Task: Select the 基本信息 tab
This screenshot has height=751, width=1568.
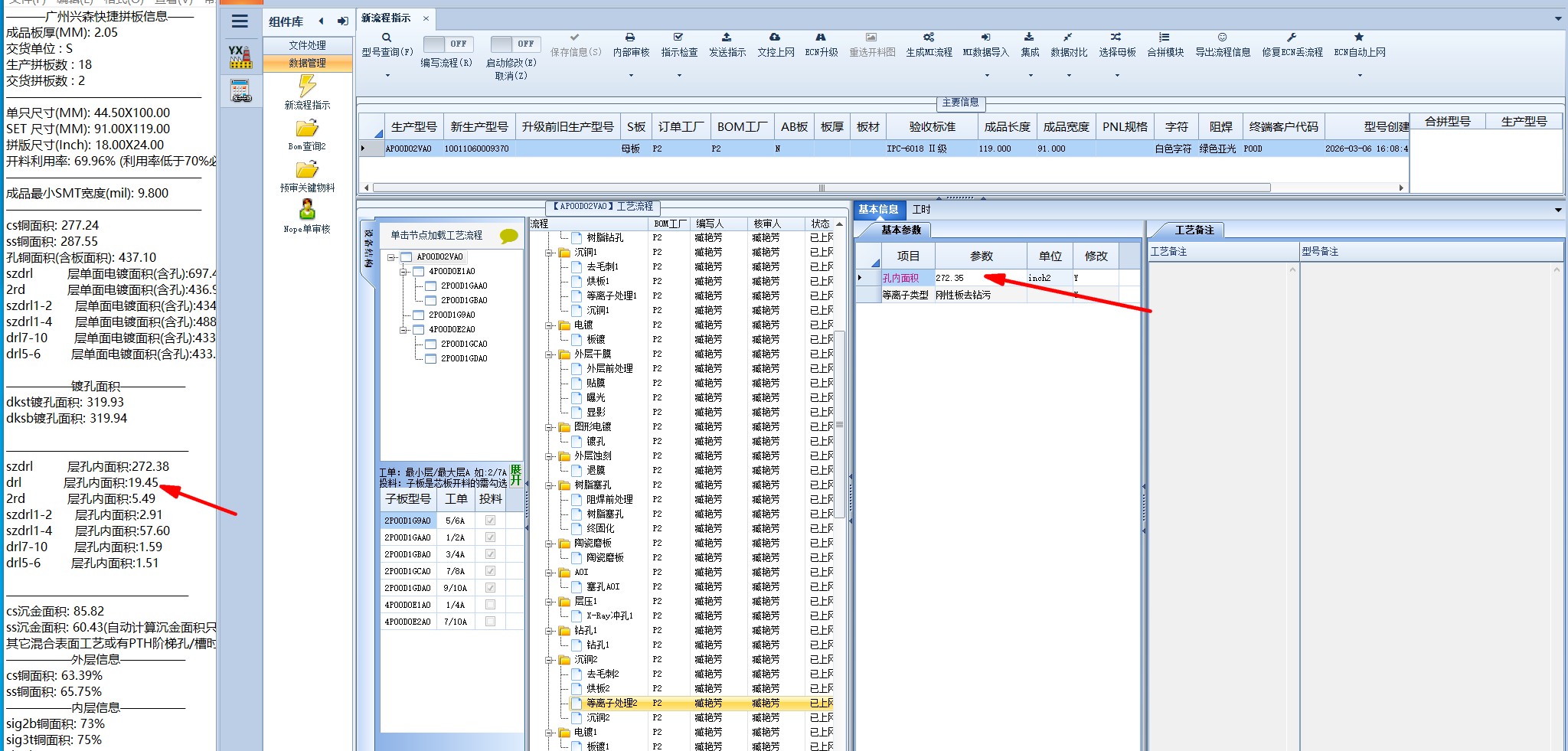Action: coord(878,210)
